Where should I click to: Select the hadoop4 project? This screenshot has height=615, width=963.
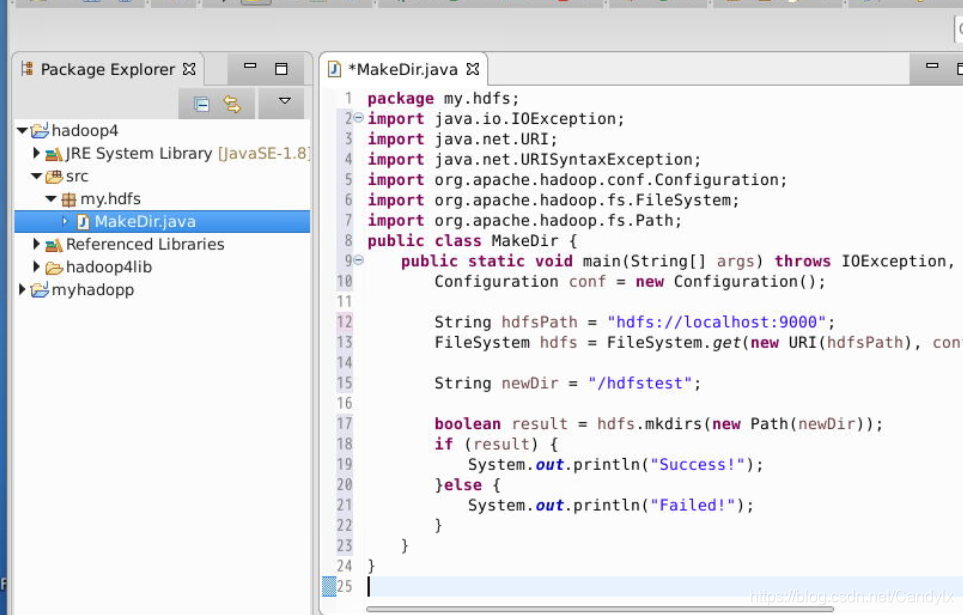[x=85, y=131]
